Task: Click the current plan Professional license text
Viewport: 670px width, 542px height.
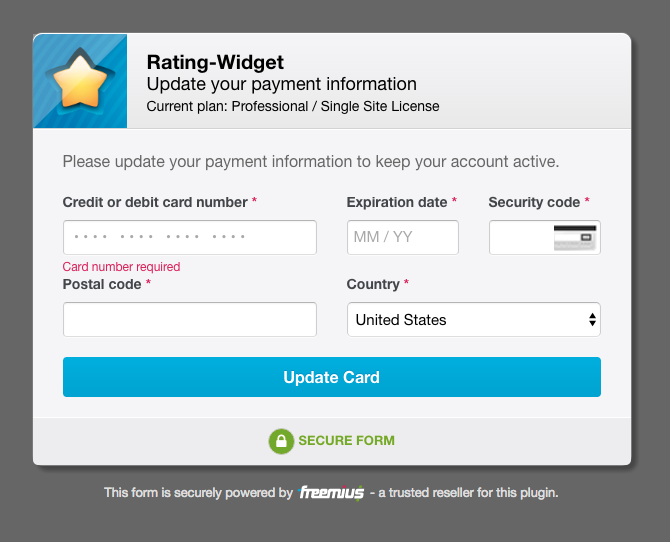Action: (293, 106)
